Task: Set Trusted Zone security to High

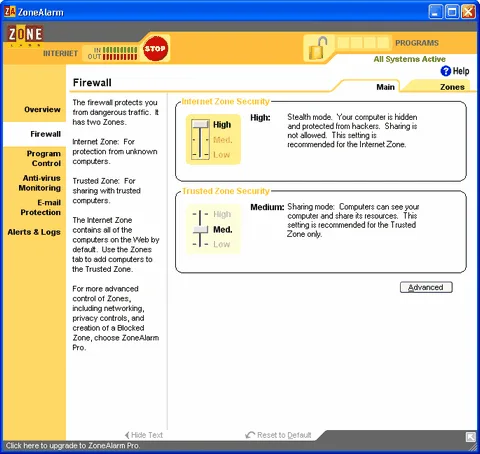Action: [222, 214]
